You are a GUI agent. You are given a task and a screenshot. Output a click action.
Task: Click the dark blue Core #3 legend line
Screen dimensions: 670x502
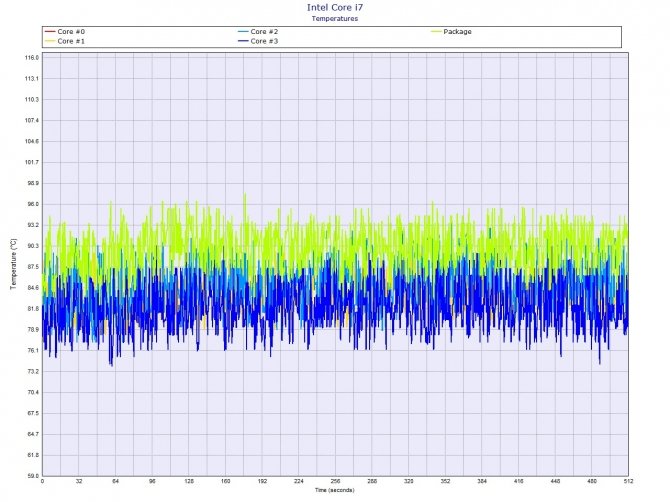(x=243, y=41)
